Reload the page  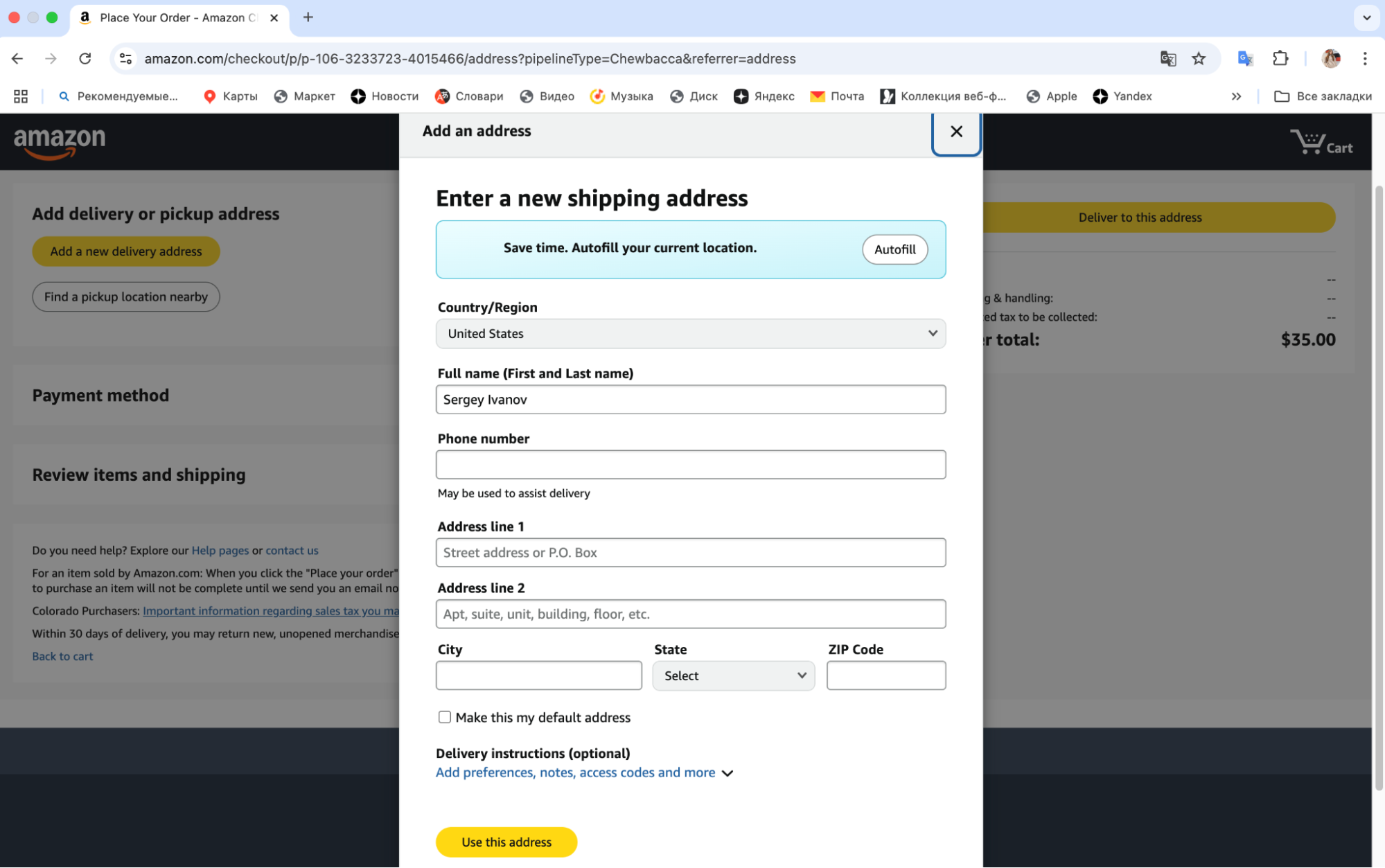tap(85, 59)
